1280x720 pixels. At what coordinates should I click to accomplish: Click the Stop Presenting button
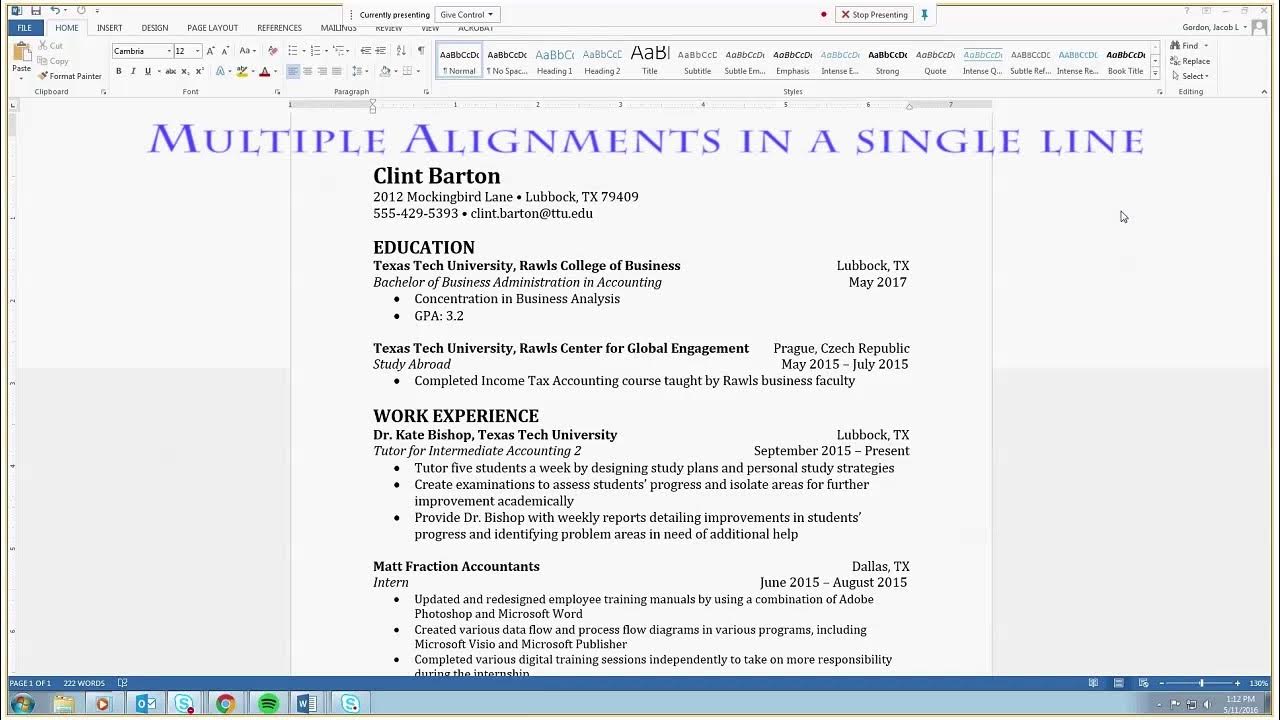(874, 15)
